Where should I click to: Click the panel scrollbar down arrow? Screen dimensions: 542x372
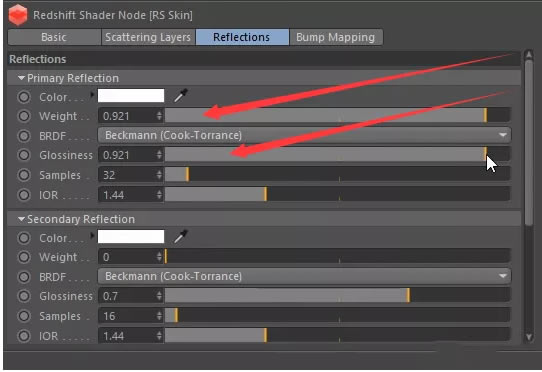point(529,337)
